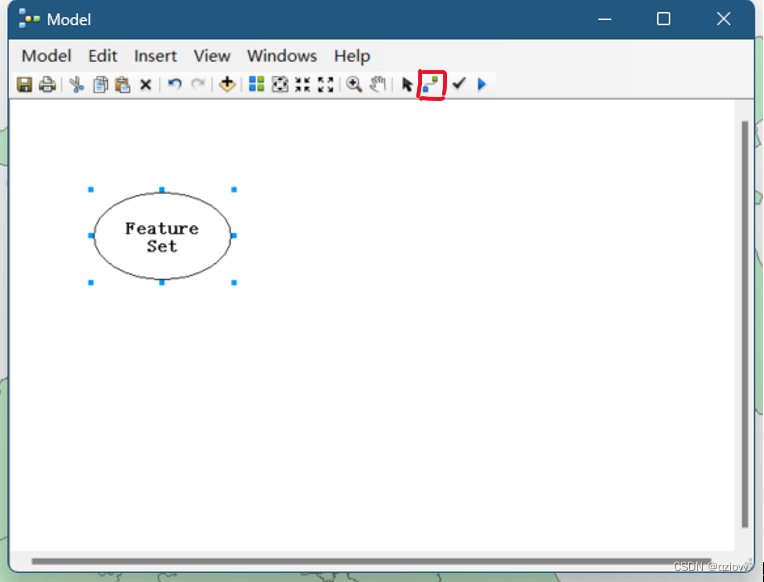Image resolution: width=764 pixels, height=582 pixels.
Task: Activate the Zoom In magnifier tool
Action: point(354,84)
